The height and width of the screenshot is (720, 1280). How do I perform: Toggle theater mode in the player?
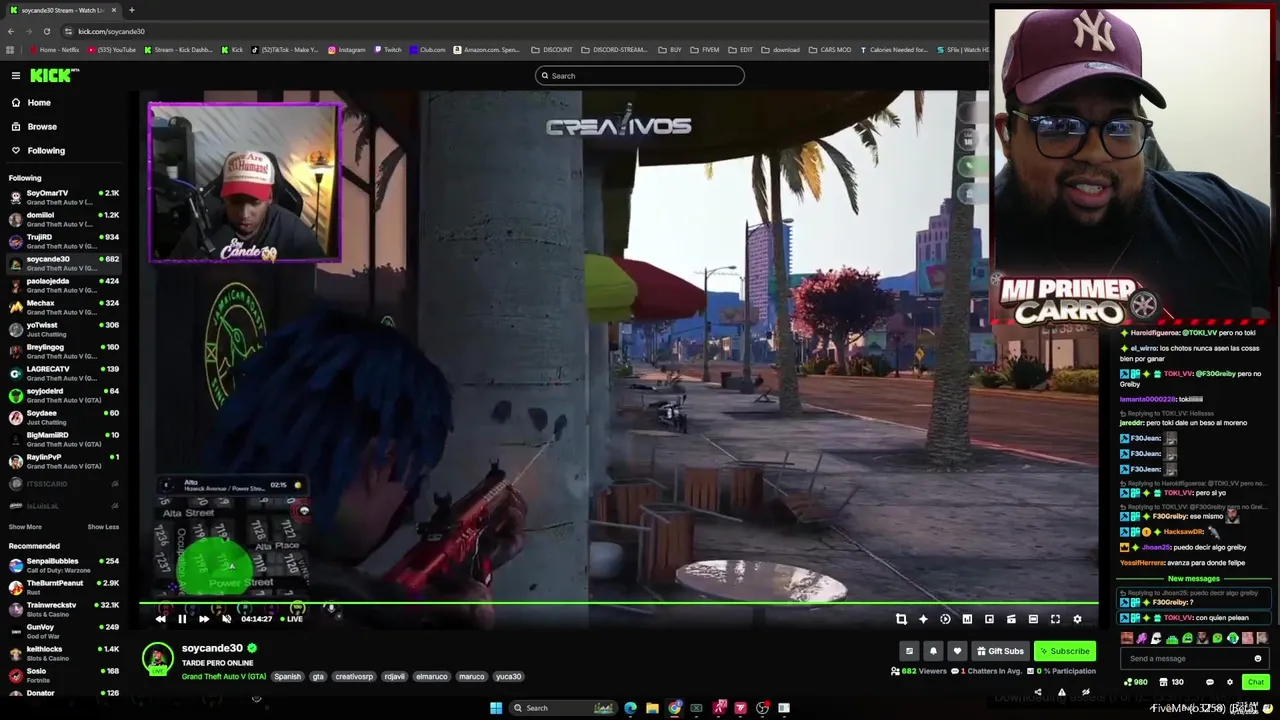tap(1033, 619)
